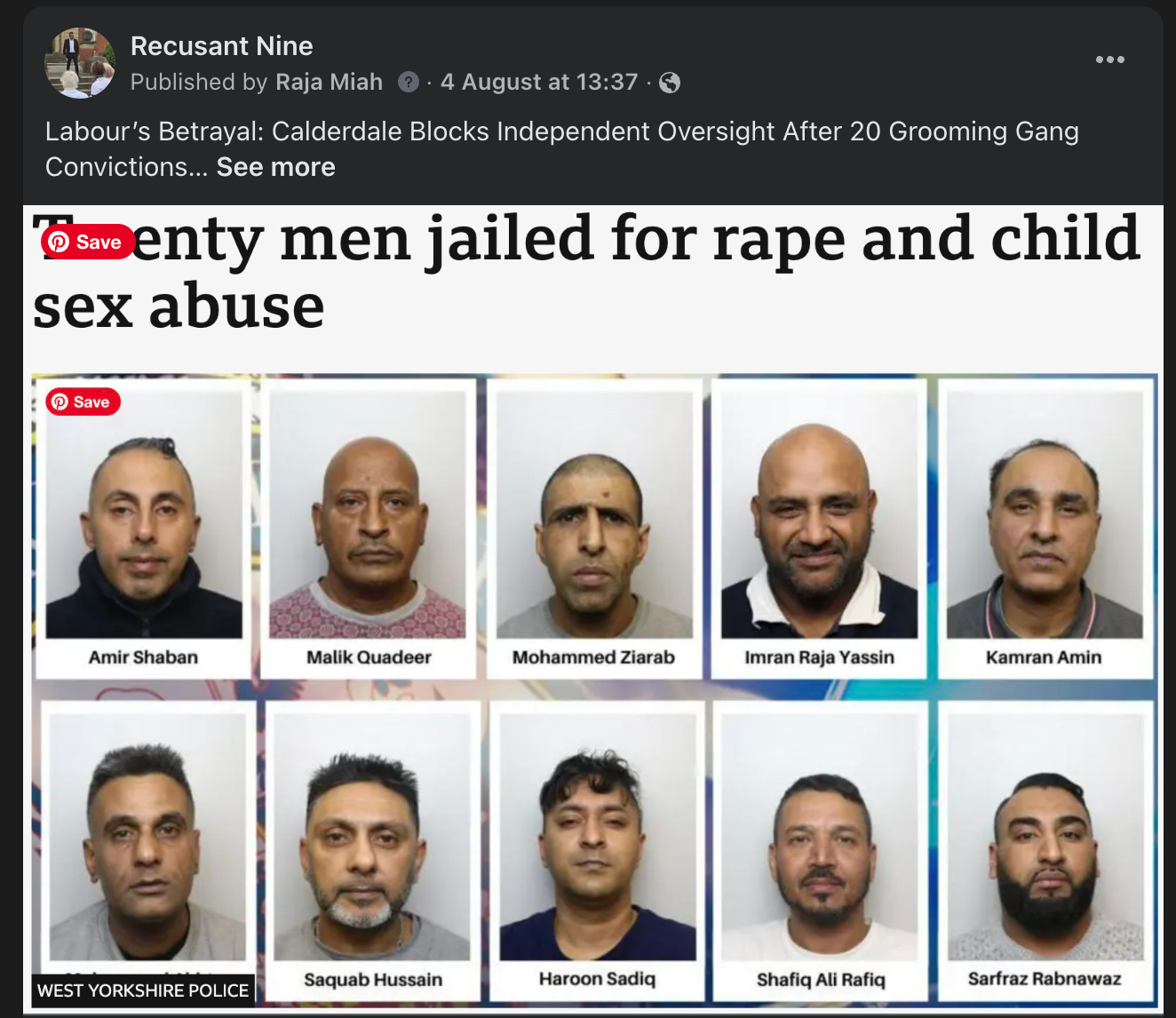Click the Imran Raja Yassin photo card
Screen dimensions: 1176x1018
click(819, 529)
